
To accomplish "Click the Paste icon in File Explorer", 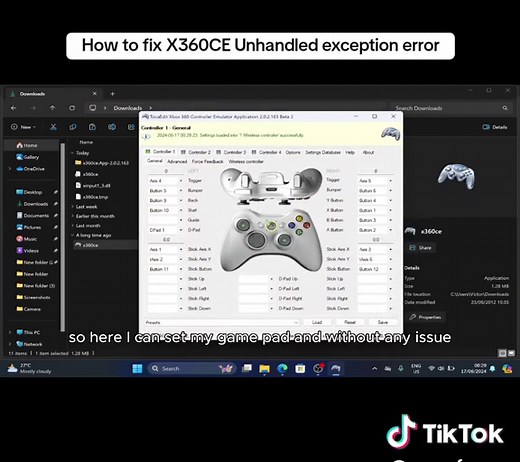I will click(x=92, y=127).
